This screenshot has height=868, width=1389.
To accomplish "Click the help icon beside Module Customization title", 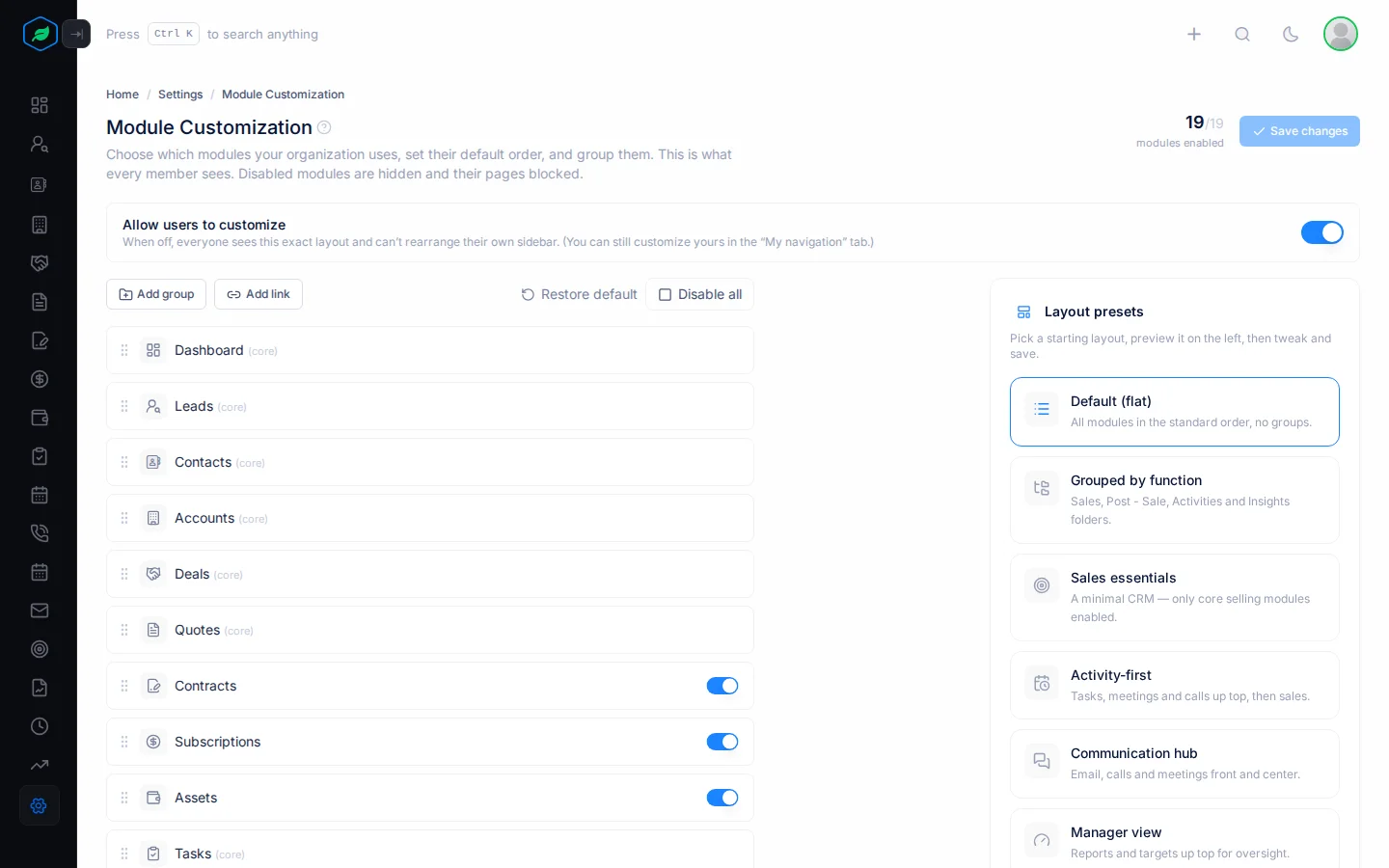I will [324, 127].
